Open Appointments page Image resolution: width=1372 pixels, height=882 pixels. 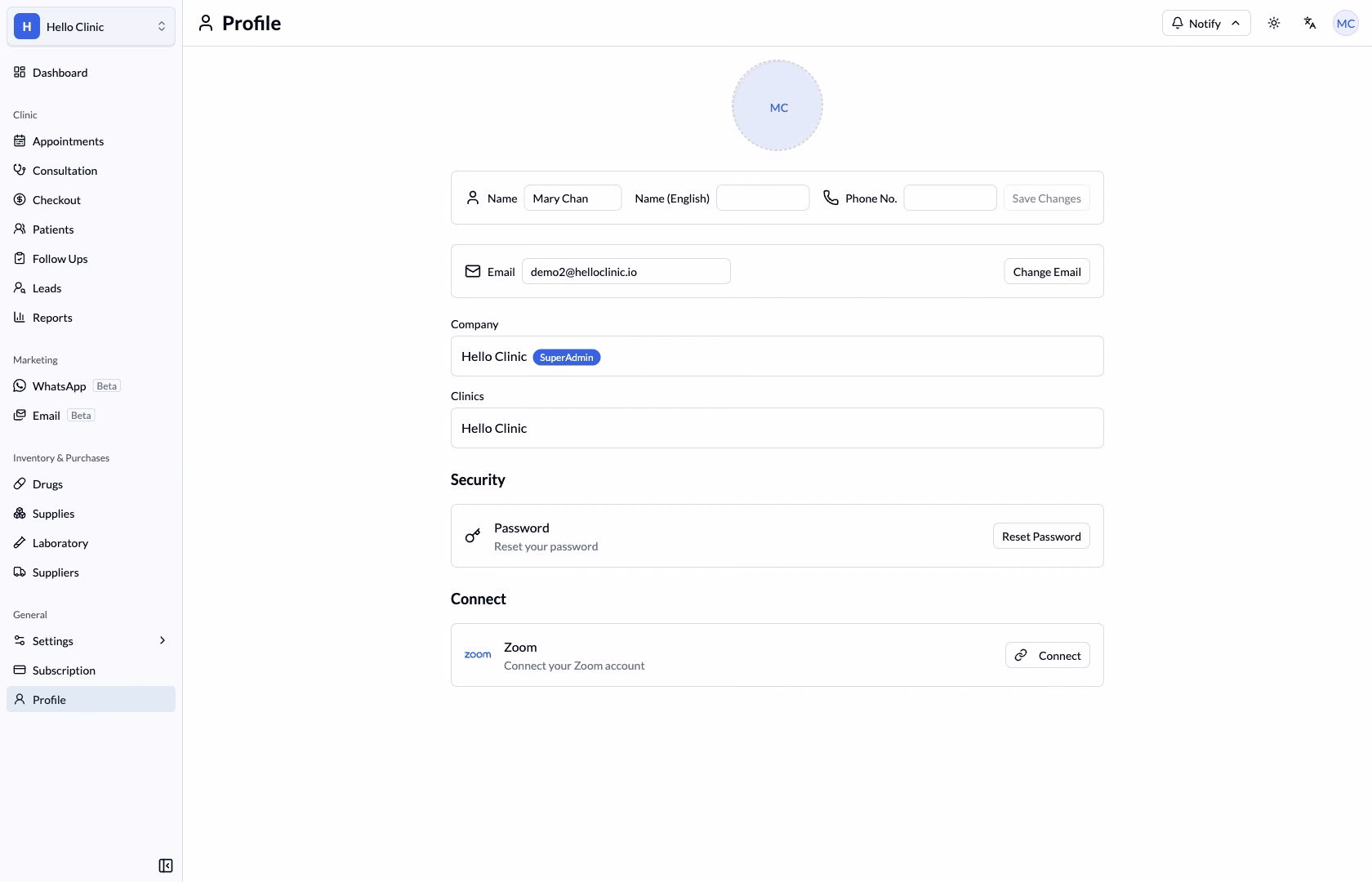click(91, 140)
